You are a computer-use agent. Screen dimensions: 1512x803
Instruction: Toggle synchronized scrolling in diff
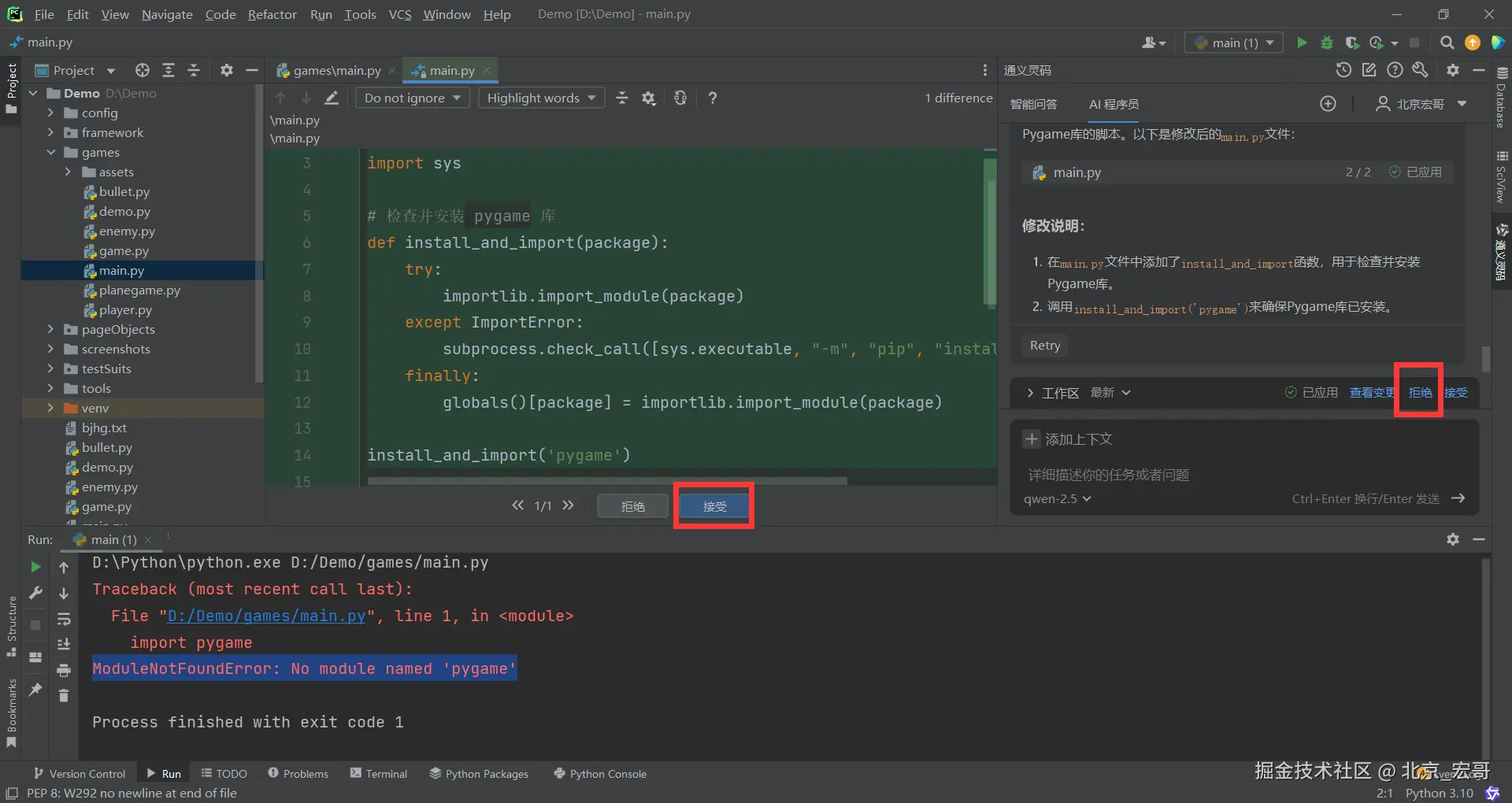click(x=680, y=98)
